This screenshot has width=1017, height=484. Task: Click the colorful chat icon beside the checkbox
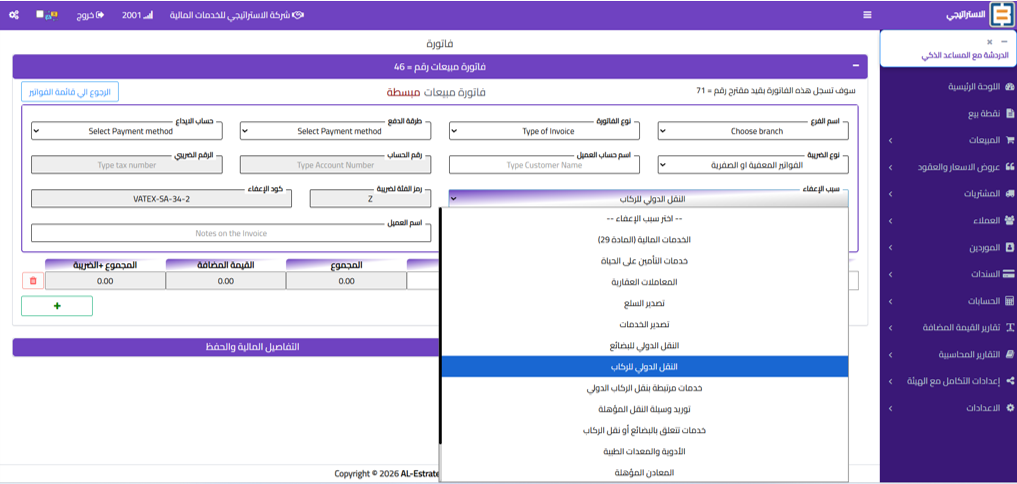click(53, 14)
